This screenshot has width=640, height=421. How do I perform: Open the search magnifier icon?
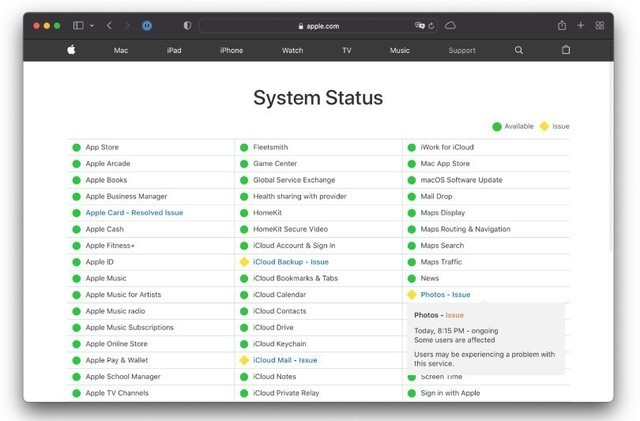point(518,50)
